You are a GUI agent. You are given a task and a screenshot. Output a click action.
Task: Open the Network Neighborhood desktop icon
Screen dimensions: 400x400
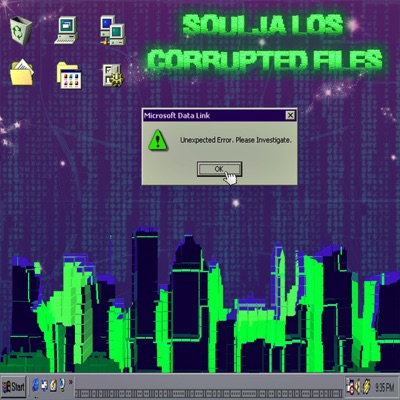(x=113, y=31)
